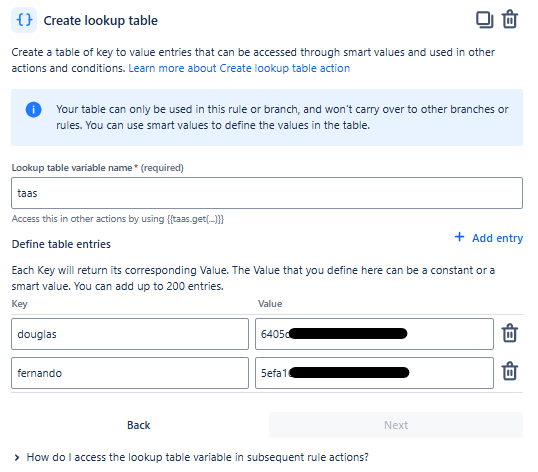Screen dimensions: 538x472
Task: Delete the lookup table action with the top trash icon
Action: (x=510, y=19)
